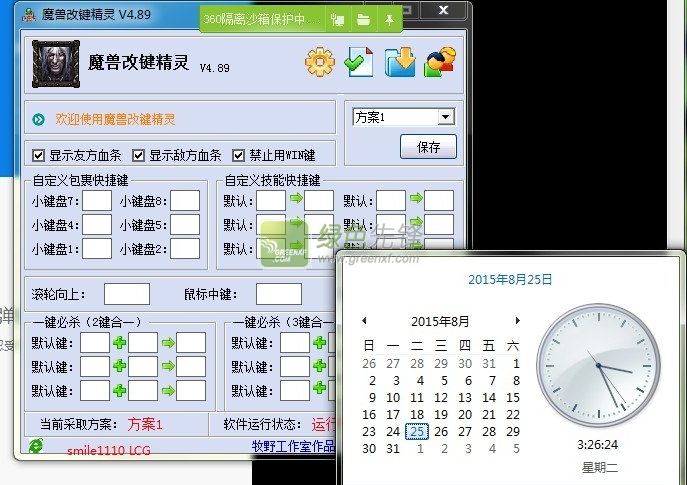Click the 360 sandbox monitor icon

[x=337, y=20]
